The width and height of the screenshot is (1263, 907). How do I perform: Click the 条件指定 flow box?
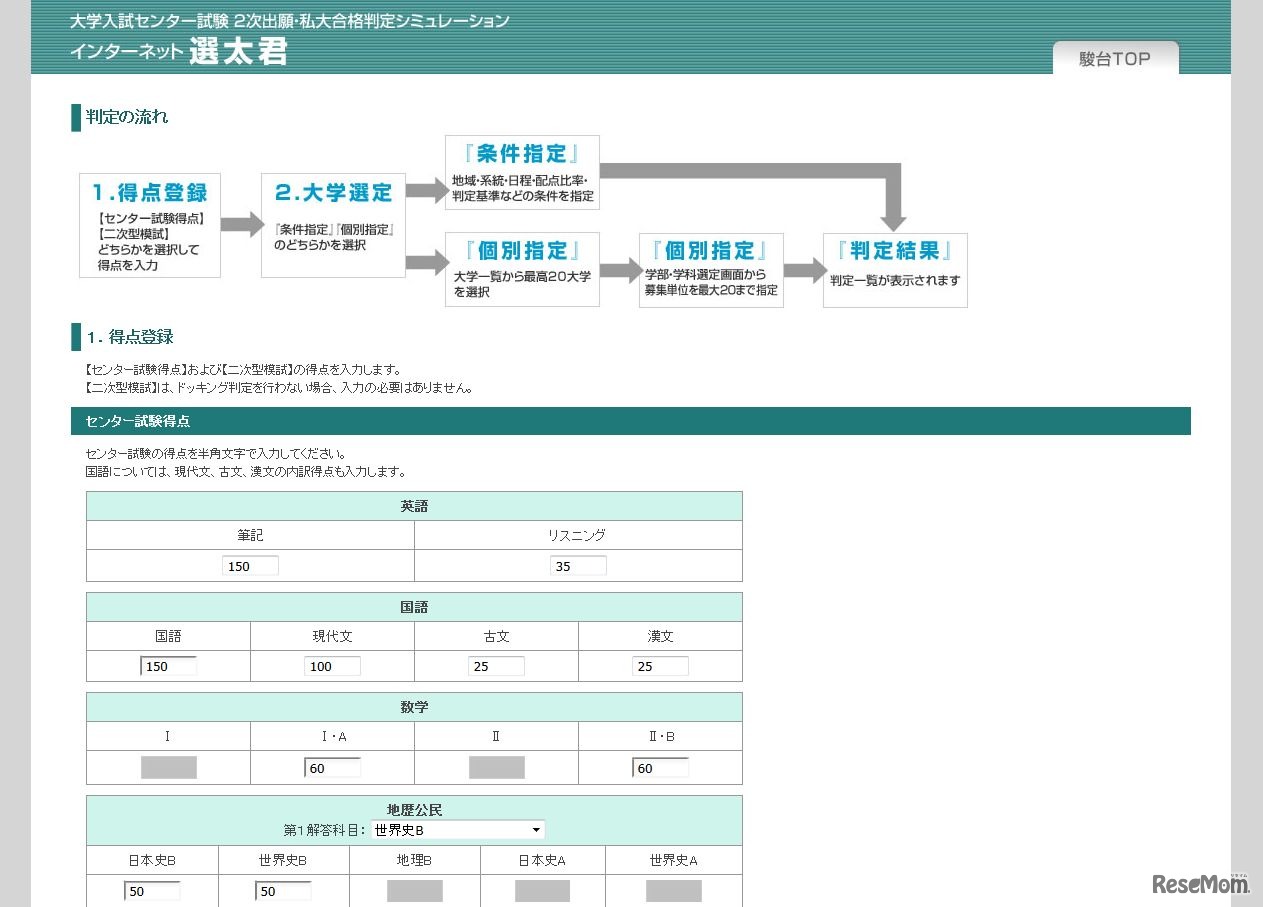[x=522, y=172]
